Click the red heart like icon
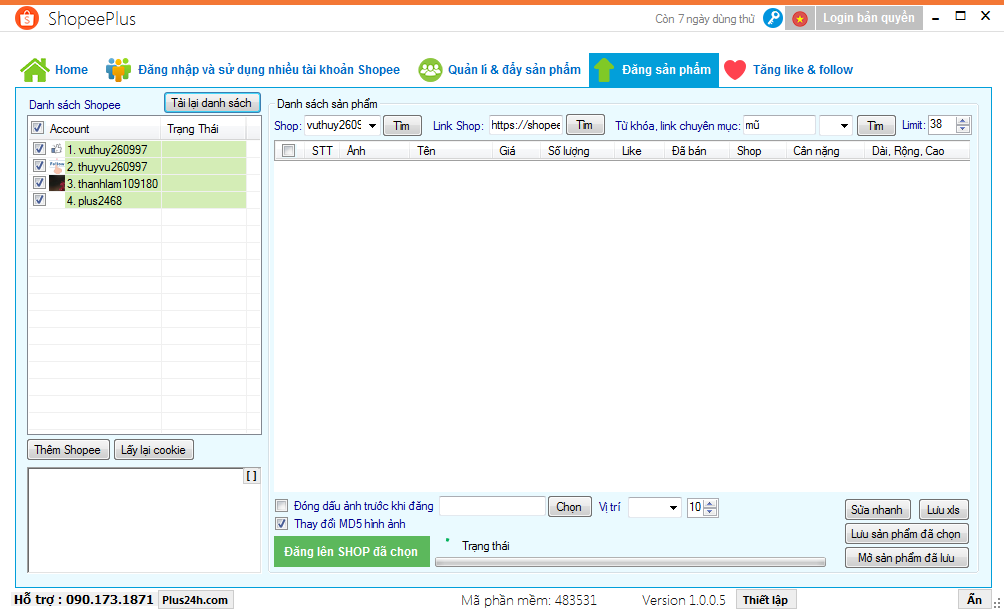Screen dimensions: 1004x610 [735, 70]
